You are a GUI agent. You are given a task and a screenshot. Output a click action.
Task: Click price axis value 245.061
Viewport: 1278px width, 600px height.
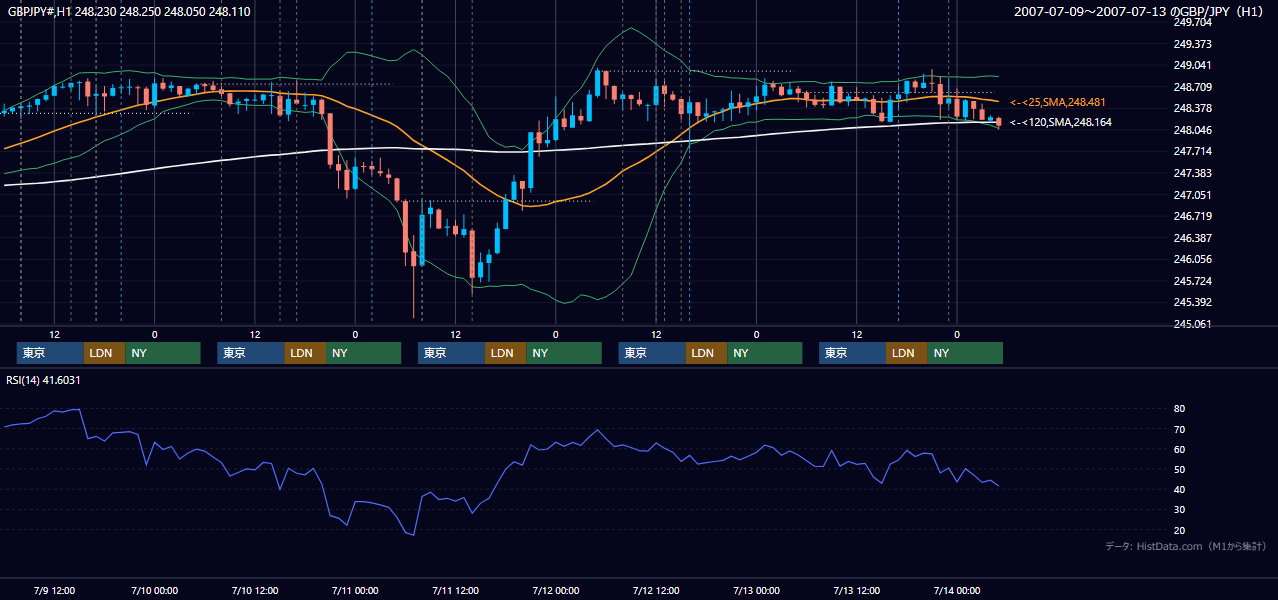[1192, 324]
